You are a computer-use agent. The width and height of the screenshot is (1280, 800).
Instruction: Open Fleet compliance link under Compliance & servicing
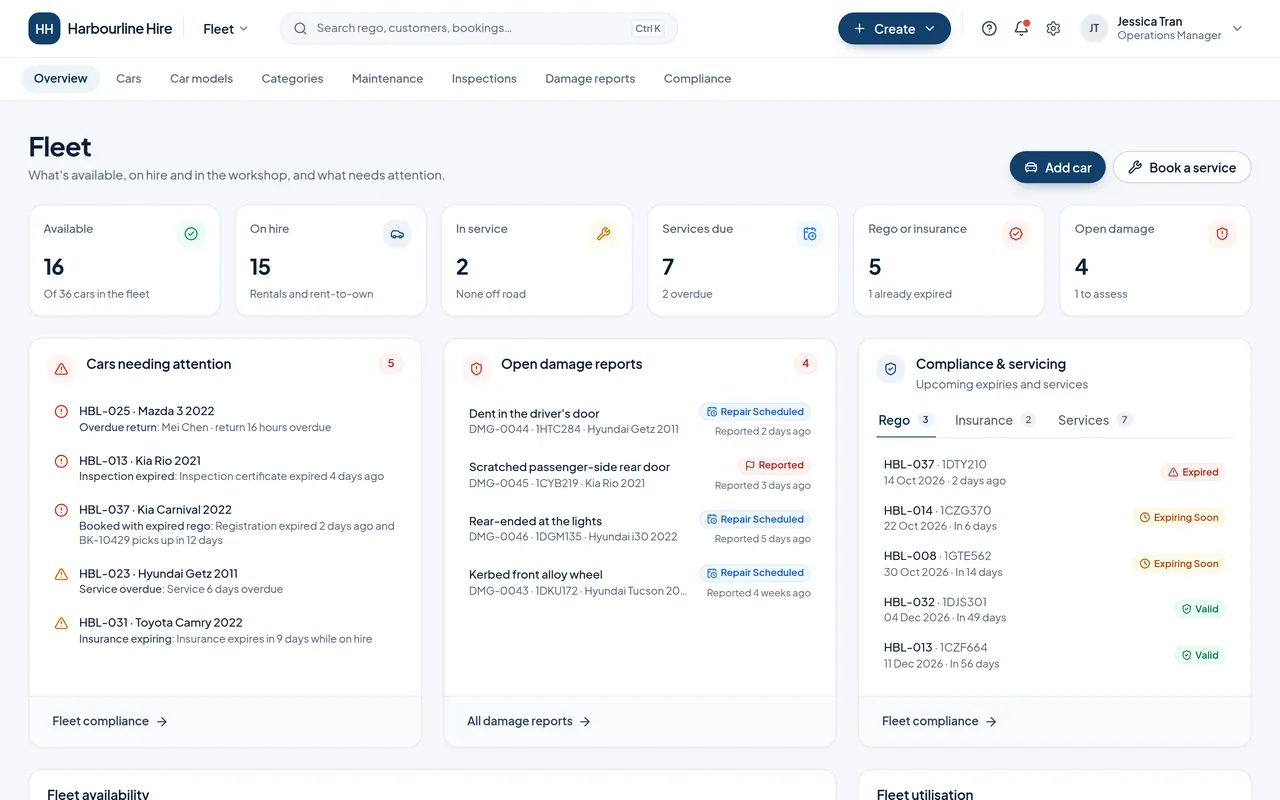940,721
